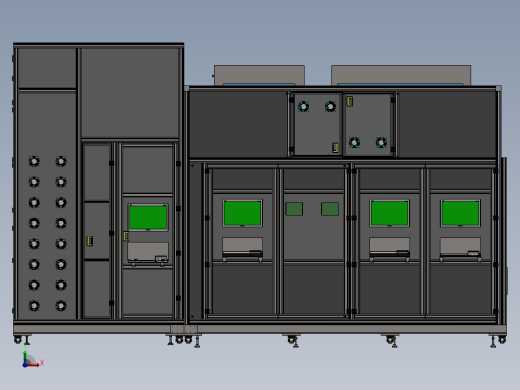
Task: Select the green monitor in the third enclosure bay
Action: (389, 213)
